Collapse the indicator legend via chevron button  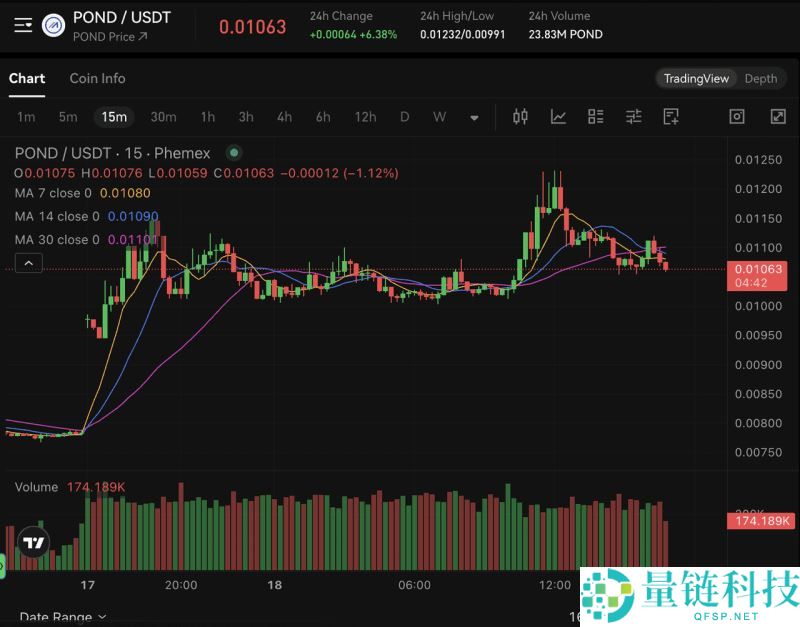tap(28, 262)
